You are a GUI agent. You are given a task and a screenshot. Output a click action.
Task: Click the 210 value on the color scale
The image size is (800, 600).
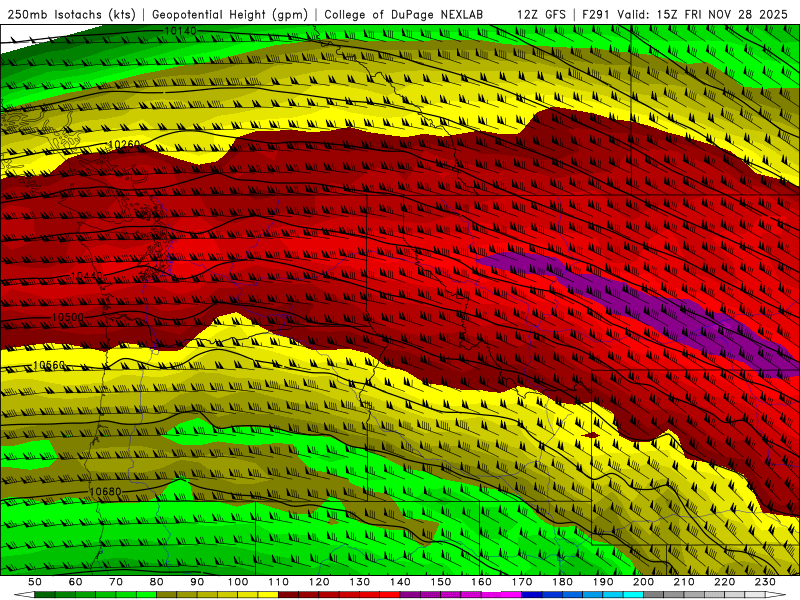[684, 582]
